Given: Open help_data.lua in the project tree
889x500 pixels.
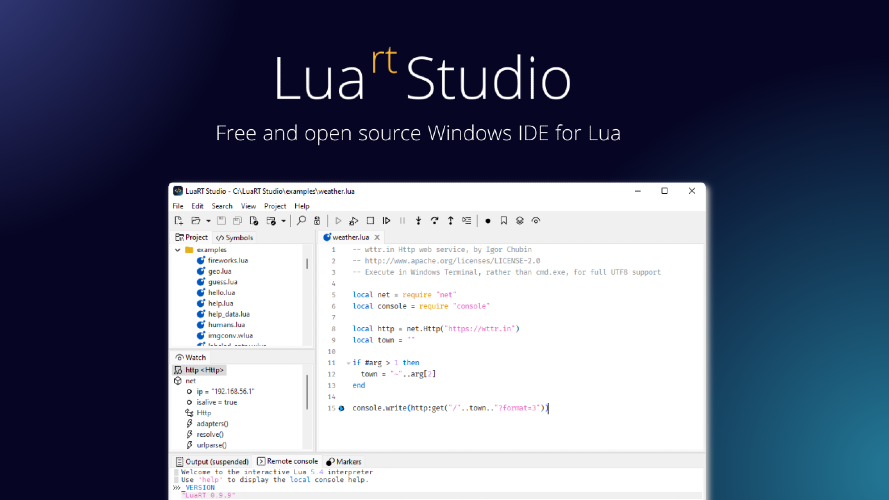Looking at the screenshot, I should (x=228, y=315).
